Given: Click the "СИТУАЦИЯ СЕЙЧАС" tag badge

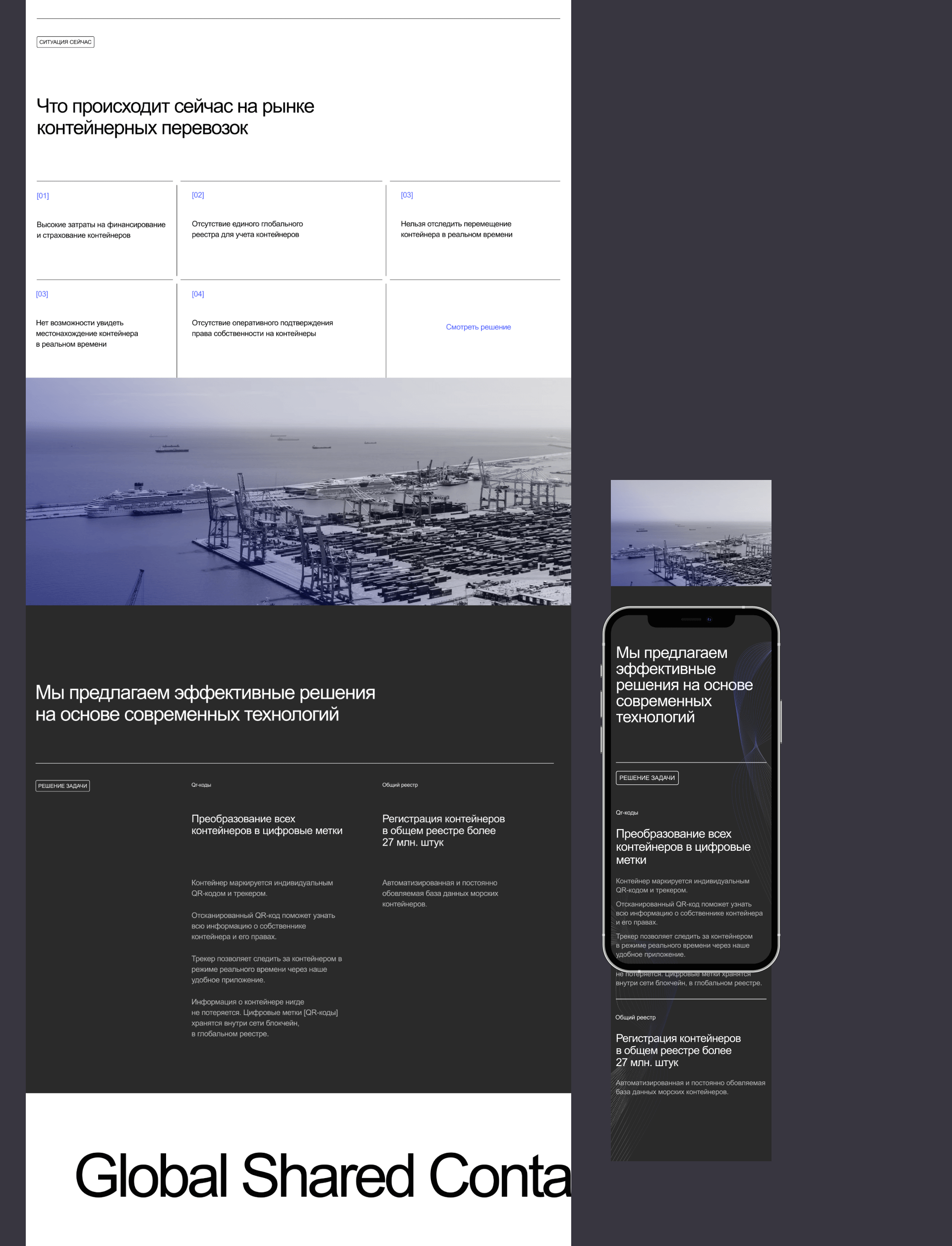Looking at the screenshot, I should pyautogui.click(x=65, y=42).
